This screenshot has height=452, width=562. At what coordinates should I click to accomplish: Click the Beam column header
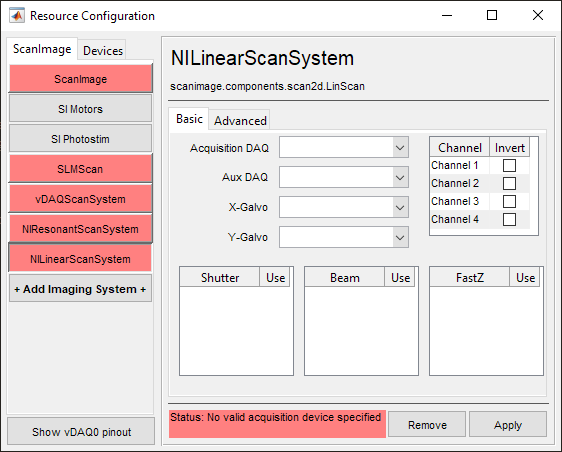click(345, 277)
